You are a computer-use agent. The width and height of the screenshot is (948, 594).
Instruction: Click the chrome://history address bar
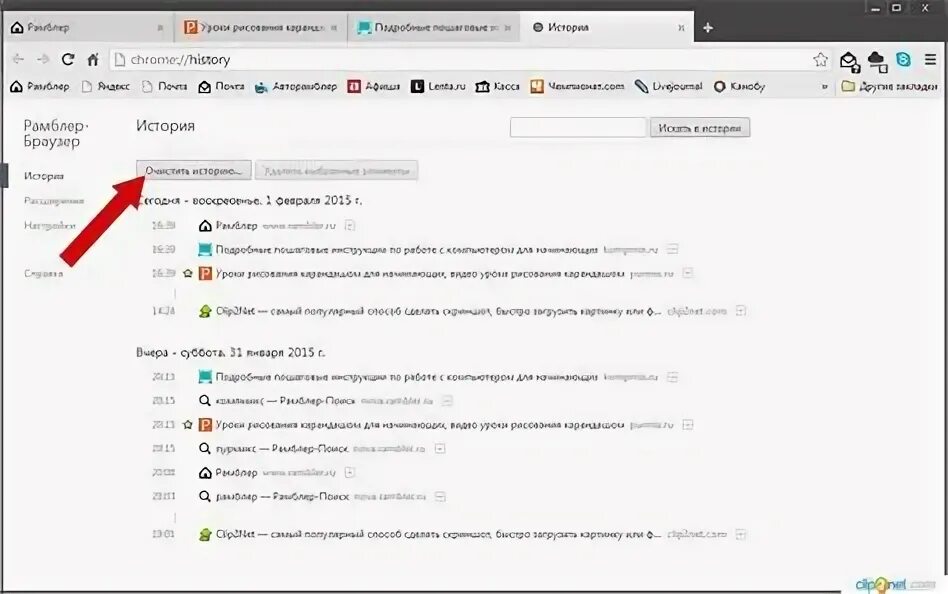(459, 59)
